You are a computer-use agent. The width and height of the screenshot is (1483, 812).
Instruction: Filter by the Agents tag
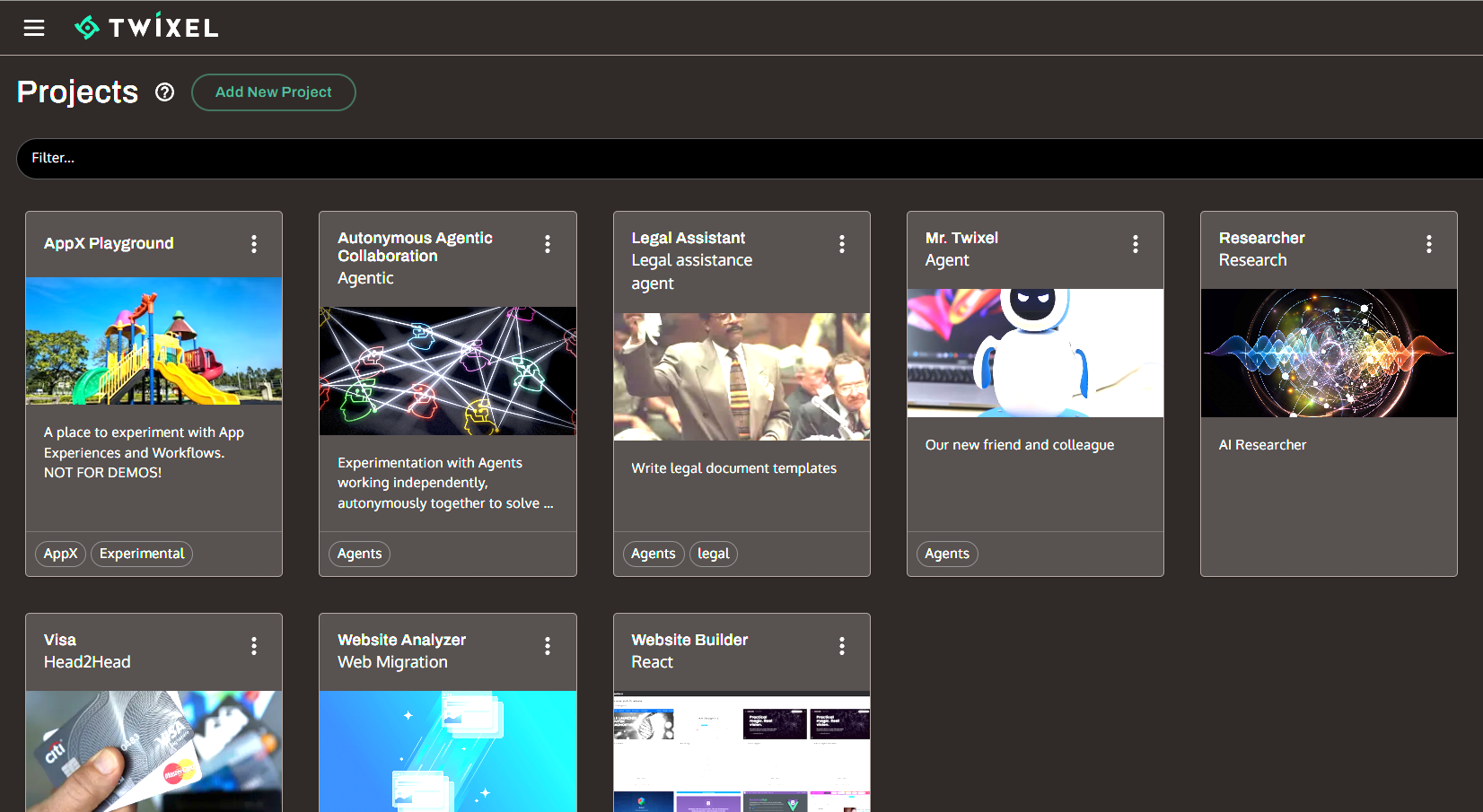[x=359, y=554]
